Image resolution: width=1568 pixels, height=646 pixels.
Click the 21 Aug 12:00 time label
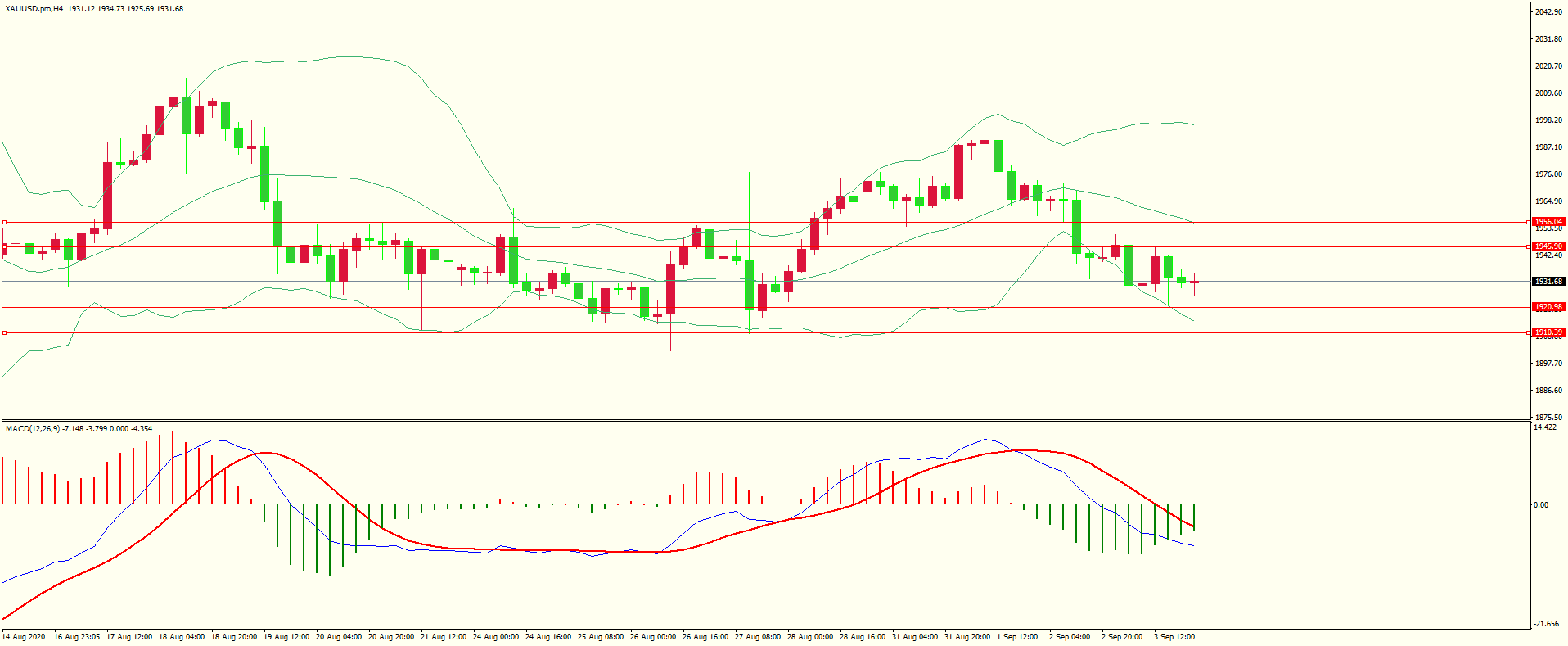coord(444,637)
